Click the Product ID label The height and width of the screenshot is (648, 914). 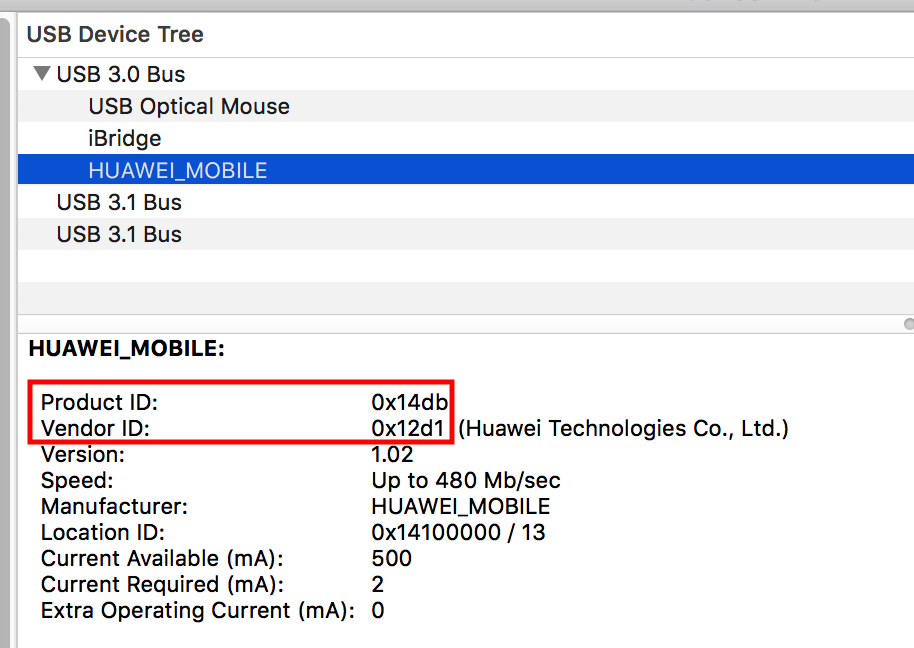(100, 402)
